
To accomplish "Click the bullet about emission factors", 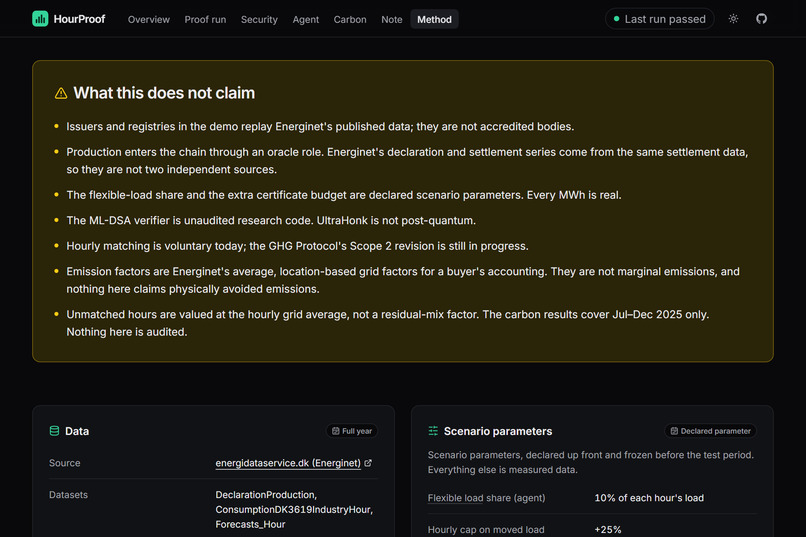I will [x=403, y=280].
